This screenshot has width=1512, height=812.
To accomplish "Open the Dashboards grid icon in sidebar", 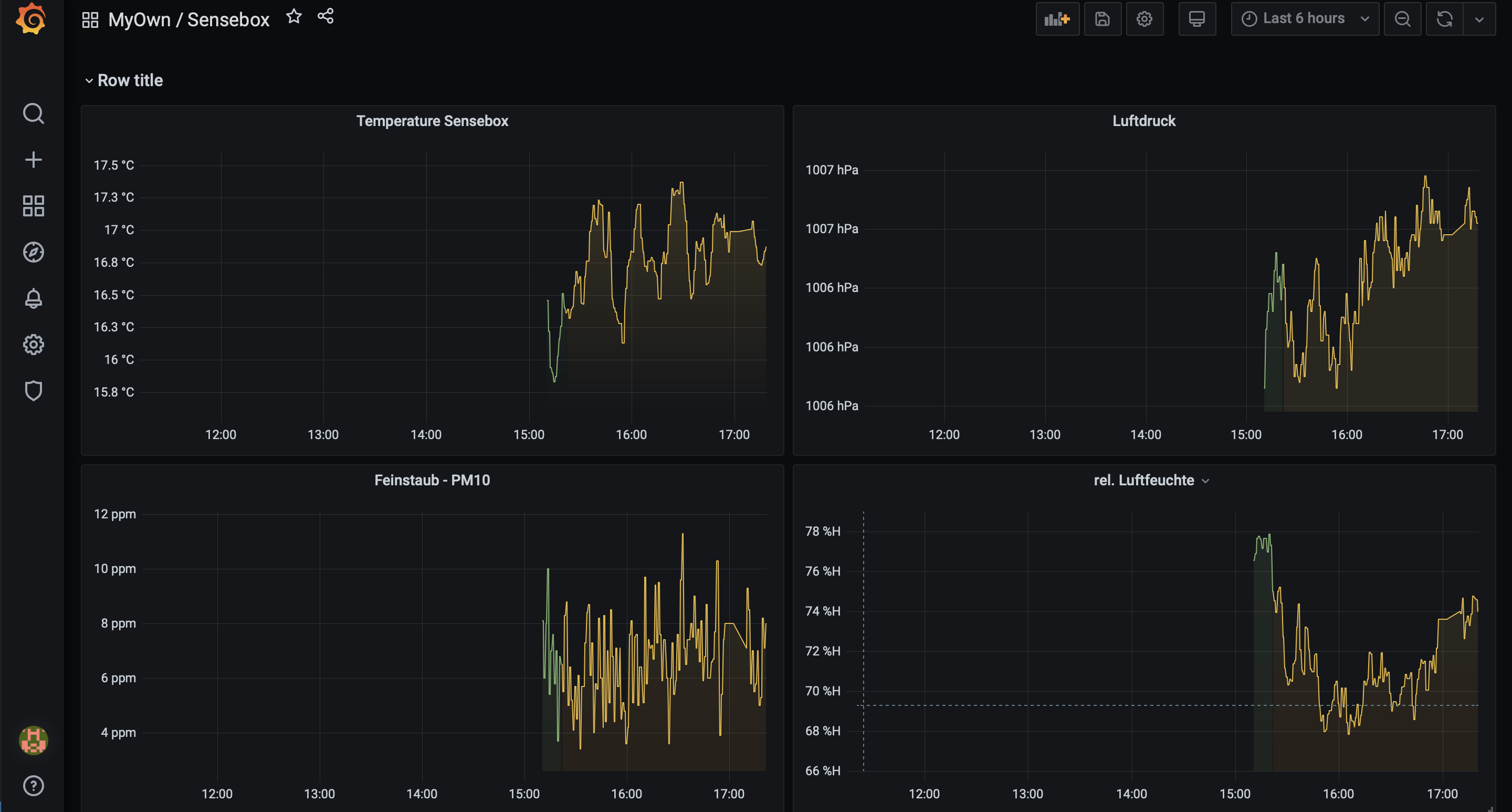I will (34, 206).
